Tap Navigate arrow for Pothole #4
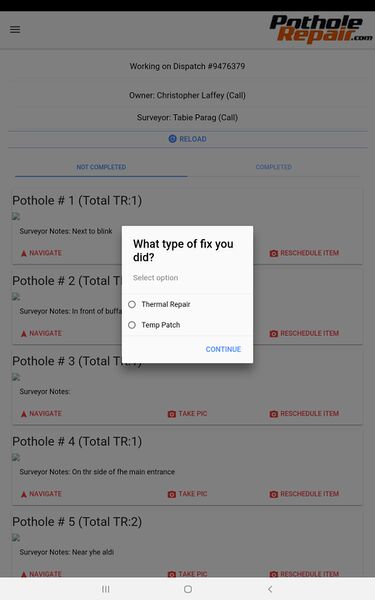This screenshot has width=375, height=600. pyautogui.click(x=24, y=494)
